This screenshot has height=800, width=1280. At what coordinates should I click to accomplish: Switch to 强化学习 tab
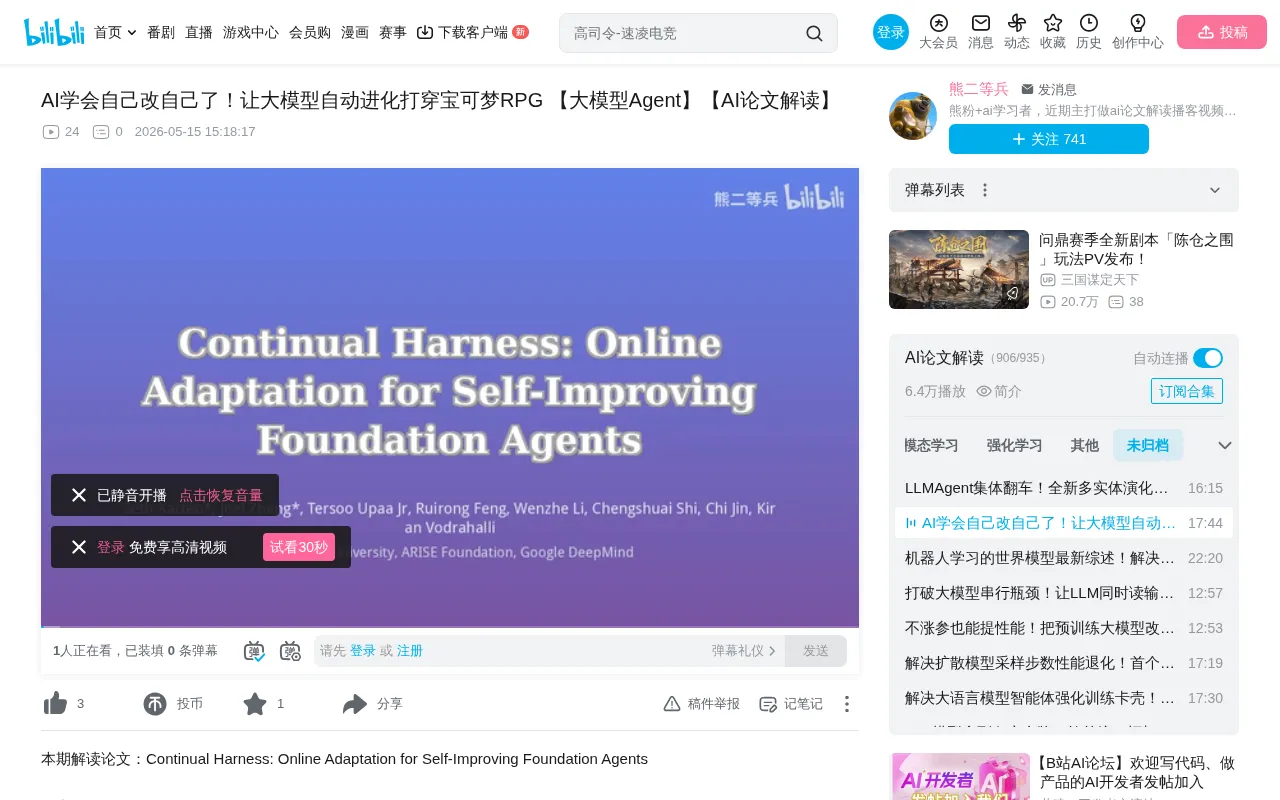pyautogui.click(x=1014, y=445)
